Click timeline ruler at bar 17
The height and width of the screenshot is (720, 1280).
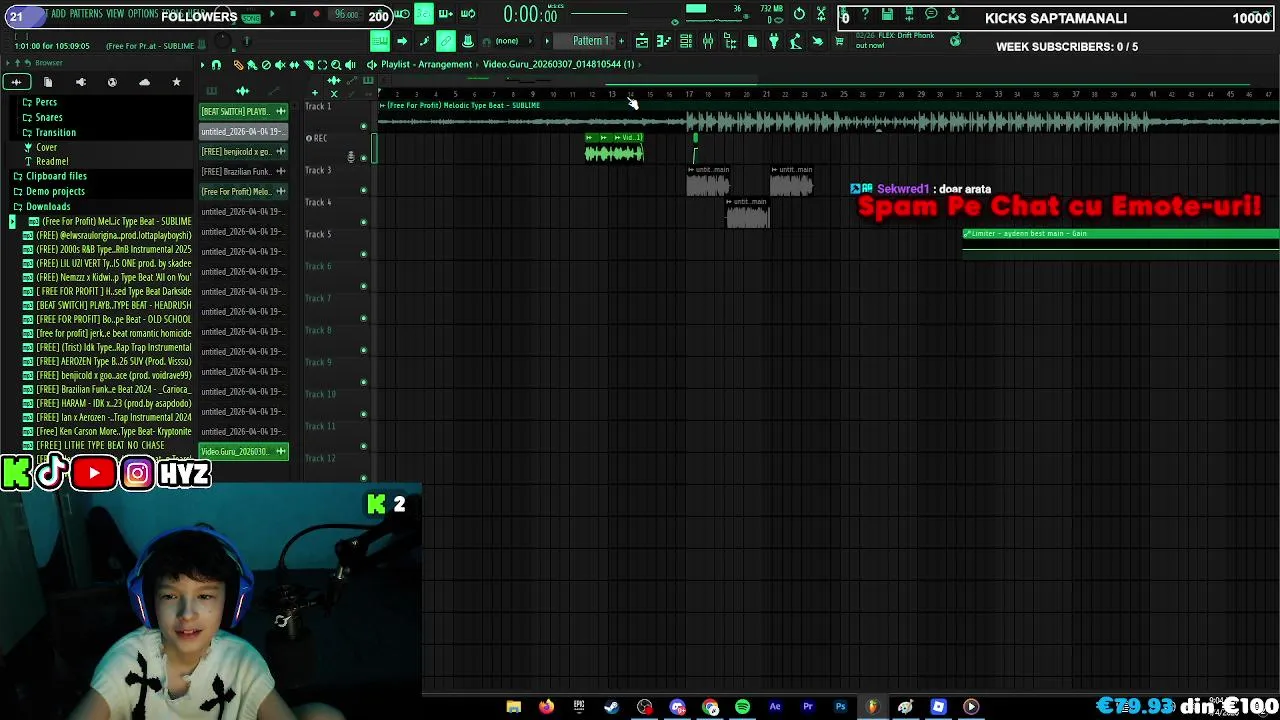click(689, 94)
